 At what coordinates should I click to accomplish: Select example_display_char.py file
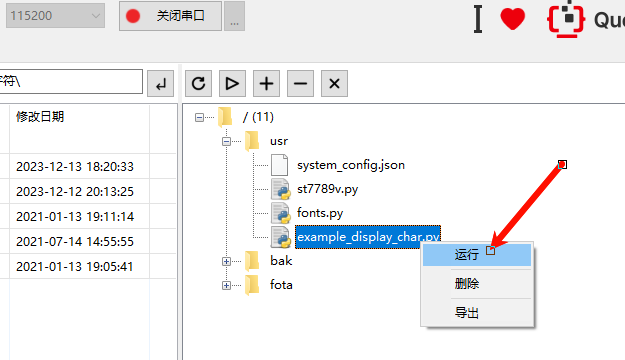[368, 237]
